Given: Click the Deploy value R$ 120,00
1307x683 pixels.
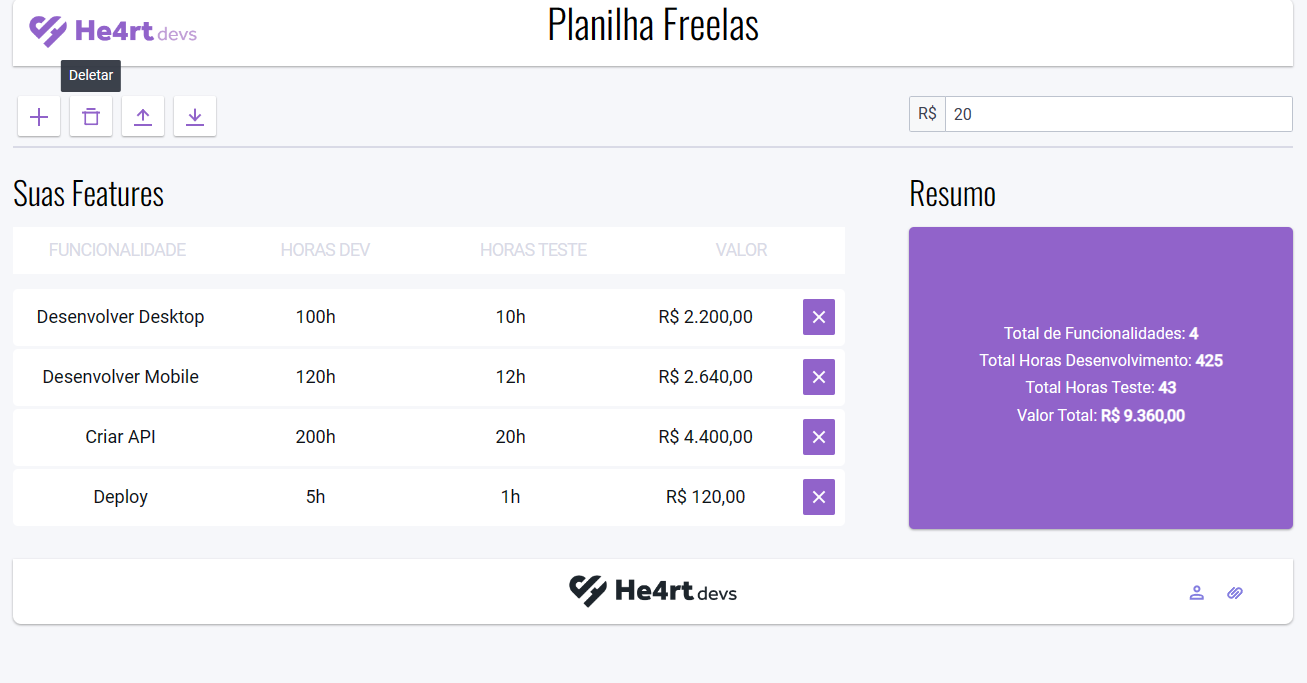Looking at the screenshot, I should point(705,497).
